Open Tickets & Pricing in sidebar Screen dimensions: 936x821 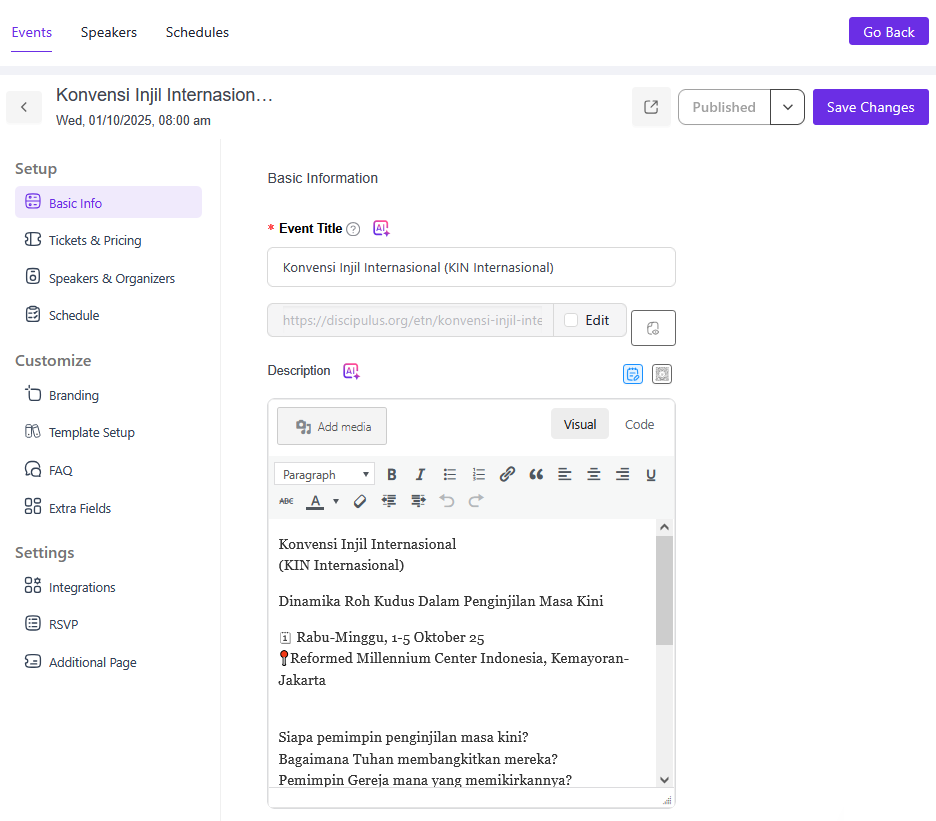95,241
